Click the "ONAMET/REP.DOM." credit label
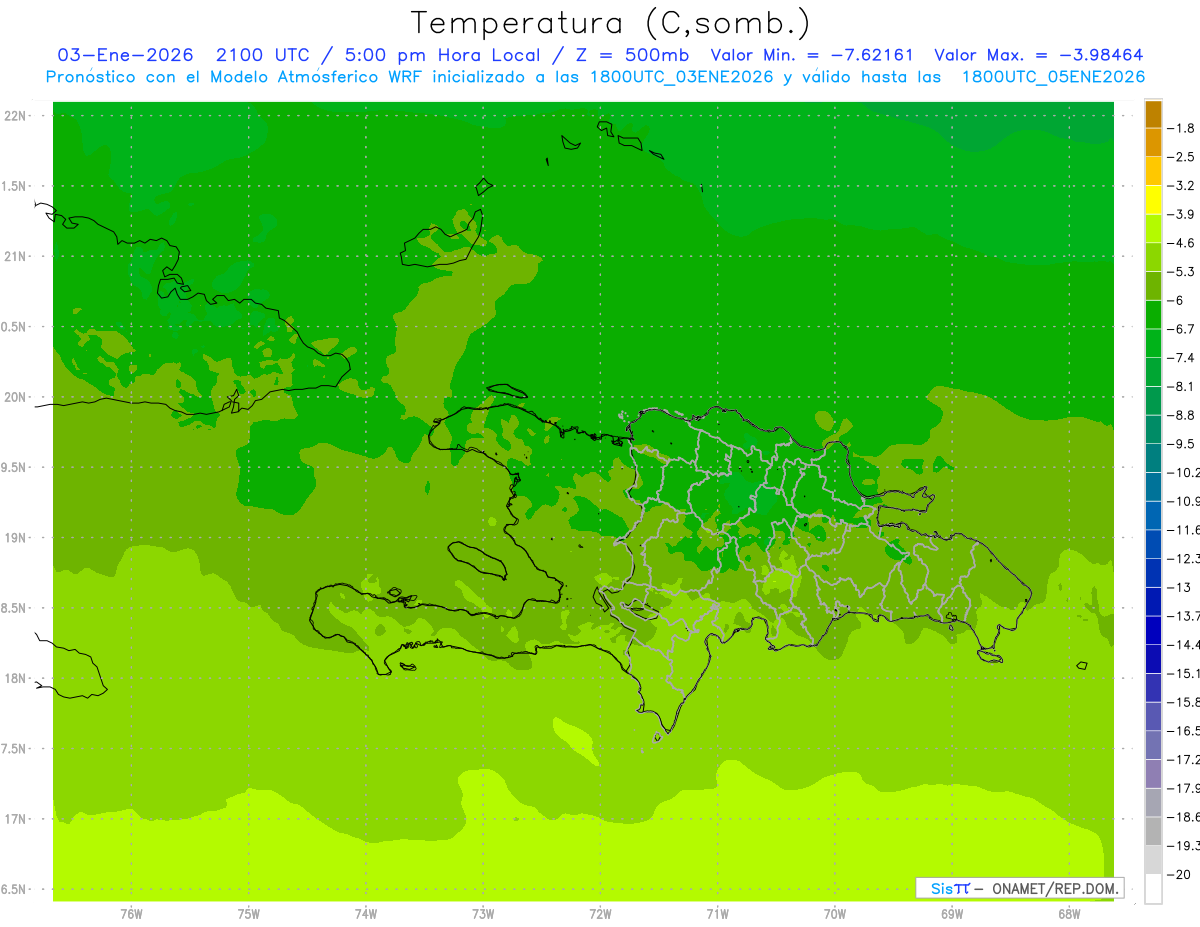The width and height of the screenshot is (1200, 927). [1057, 888]
